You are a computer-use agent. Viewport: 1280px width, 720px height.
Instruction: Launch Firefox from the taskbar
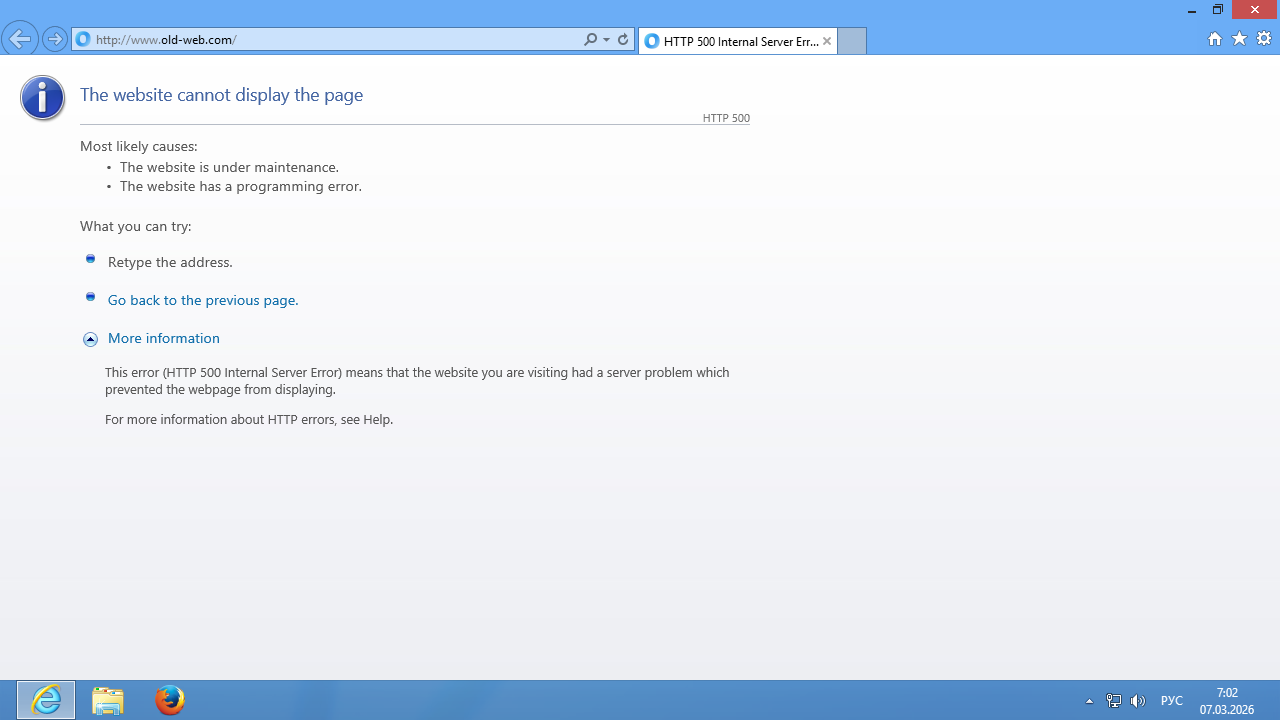pos(170,700)
